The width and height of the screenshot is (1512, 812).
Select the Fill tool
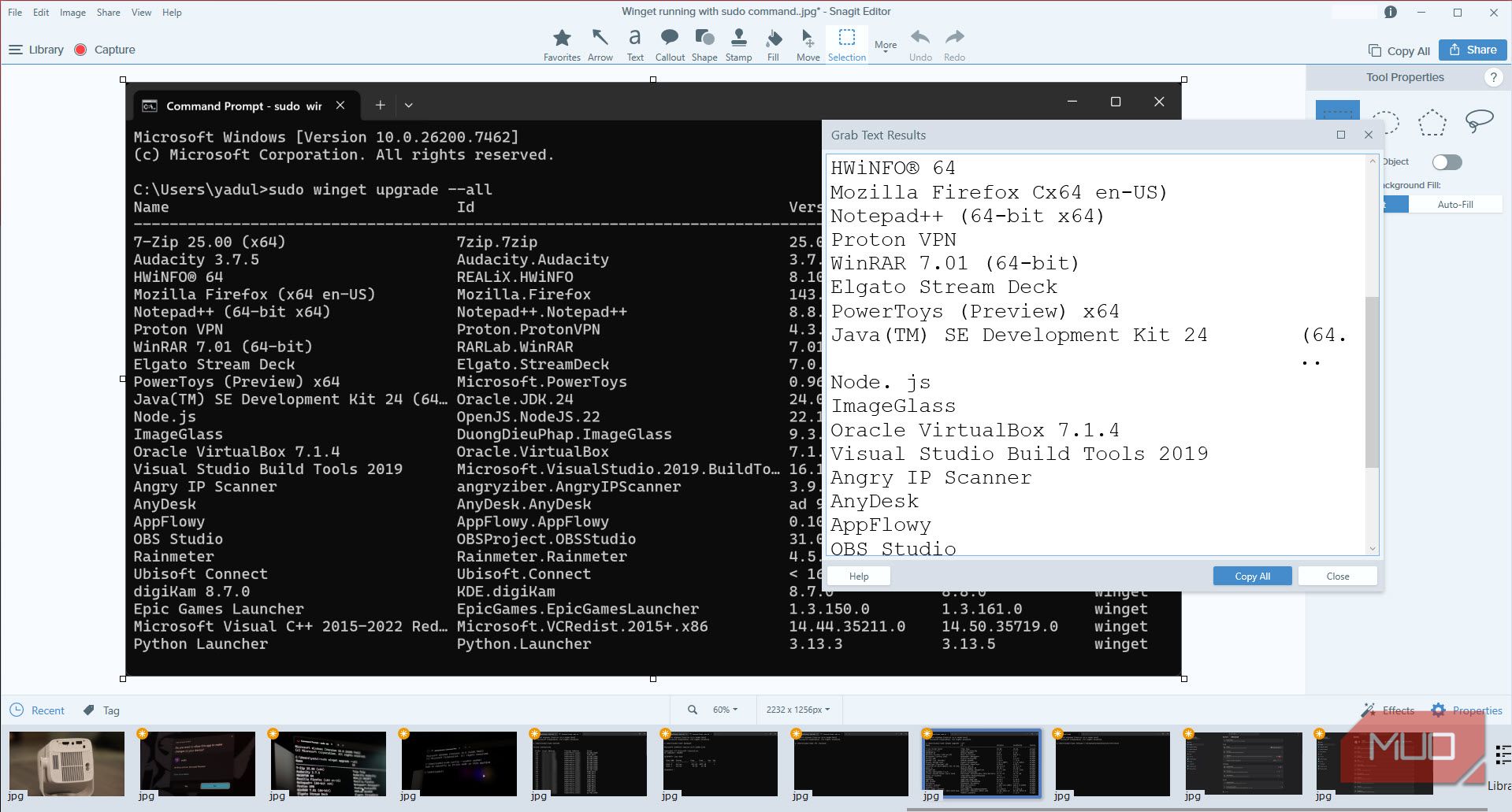click(x=773, y=45)
